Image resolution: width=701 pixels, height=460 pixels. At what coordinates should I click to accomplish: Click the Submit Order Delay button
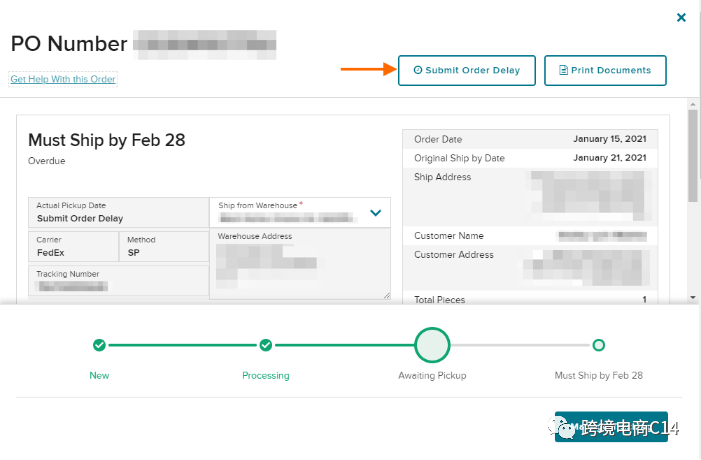click(466, 70)
